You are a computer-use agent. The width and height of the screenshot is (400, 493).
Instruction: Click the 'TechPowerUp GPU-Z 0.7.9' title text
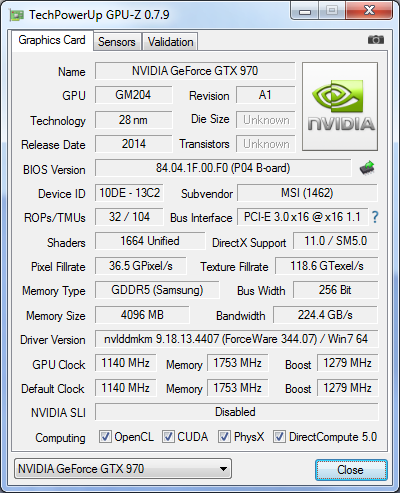99,15
